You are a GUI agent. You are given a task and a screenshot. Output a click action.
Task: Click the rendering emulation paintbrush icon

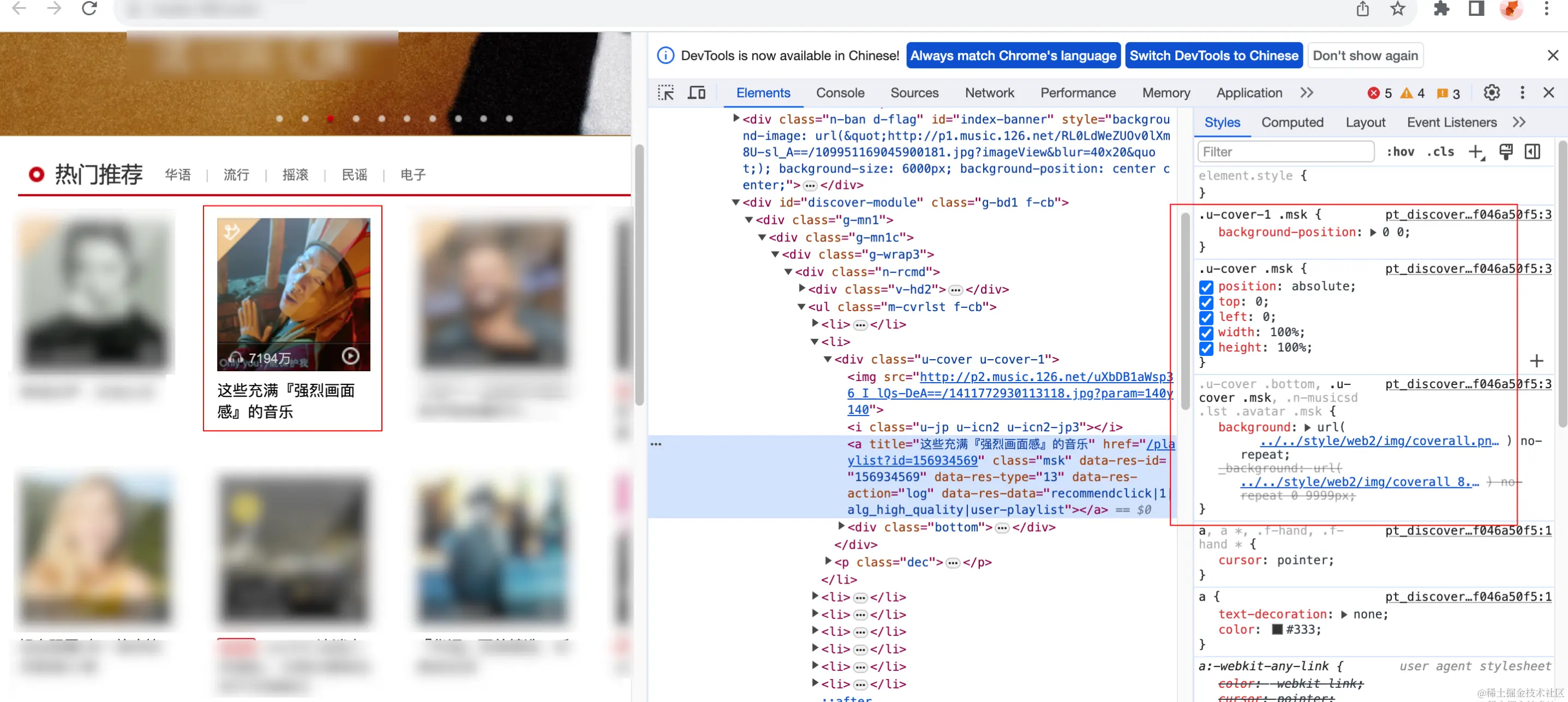tap(1506, 152)
